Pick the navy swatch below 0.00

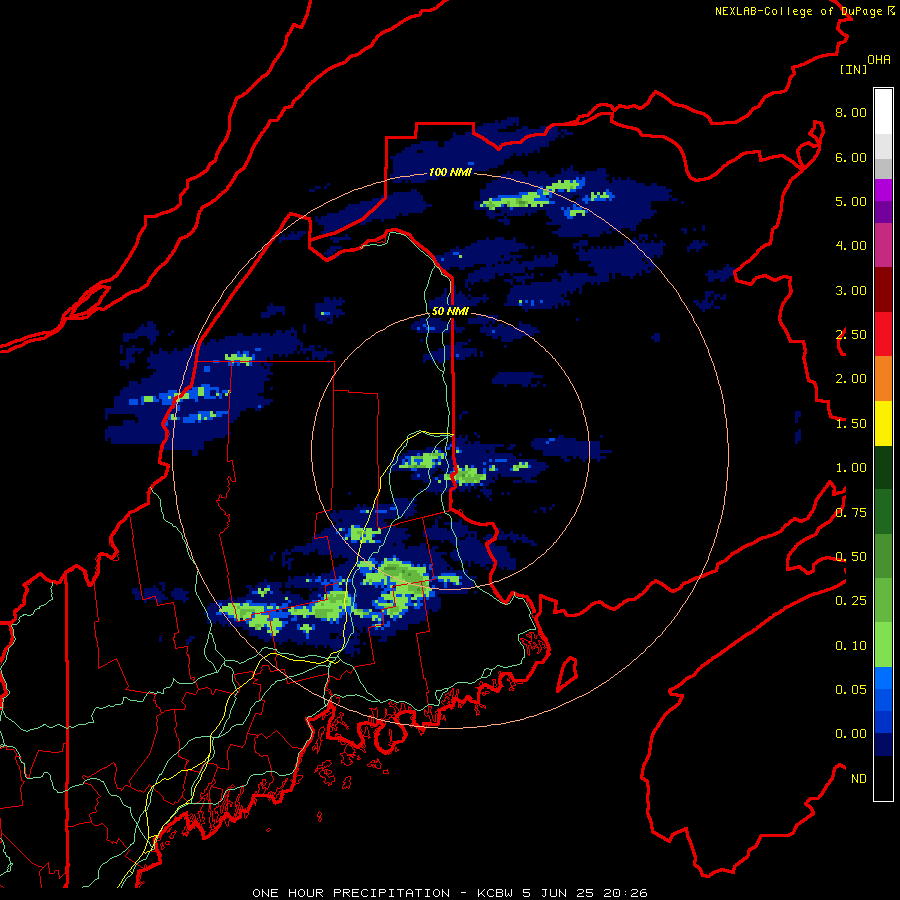[x=883, y=744]
